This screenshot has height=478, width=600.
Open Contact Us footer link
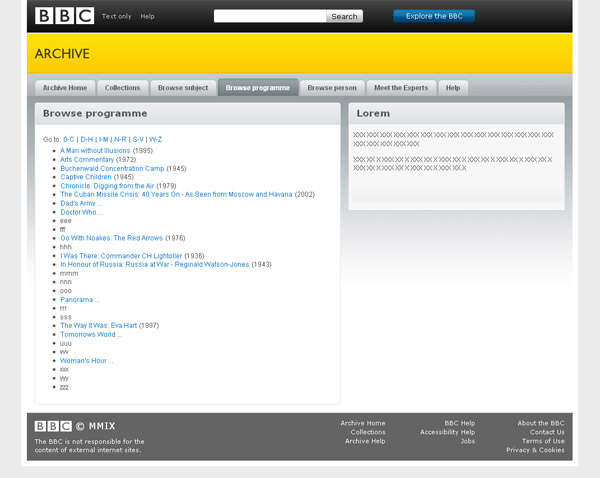click(547, 432)
